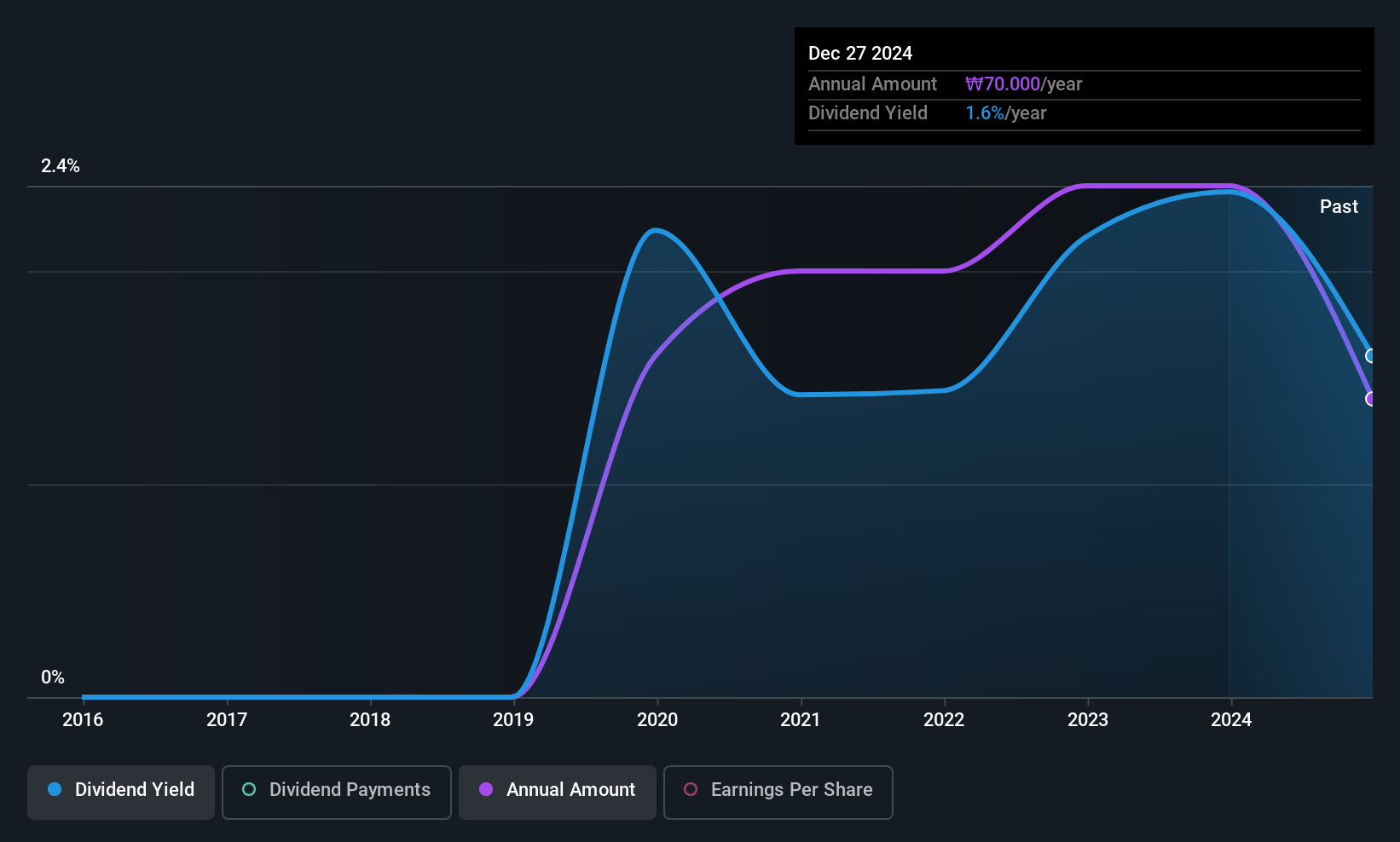Click the purple Annual Amount legend dot
The image size is (1400, 842).
pyautogui.click(x=486, y=789)
